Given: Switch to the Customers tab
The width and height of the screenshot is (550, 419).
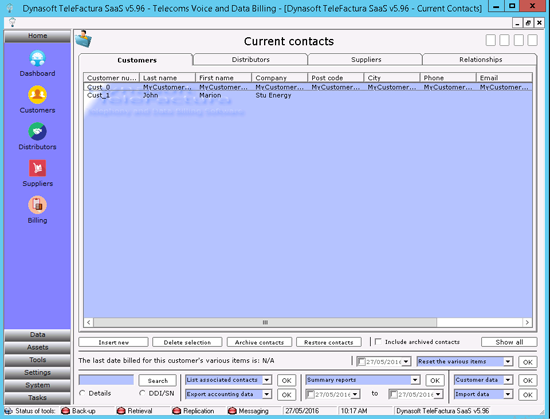Looking at the screenshot, I should coord(136,60).
